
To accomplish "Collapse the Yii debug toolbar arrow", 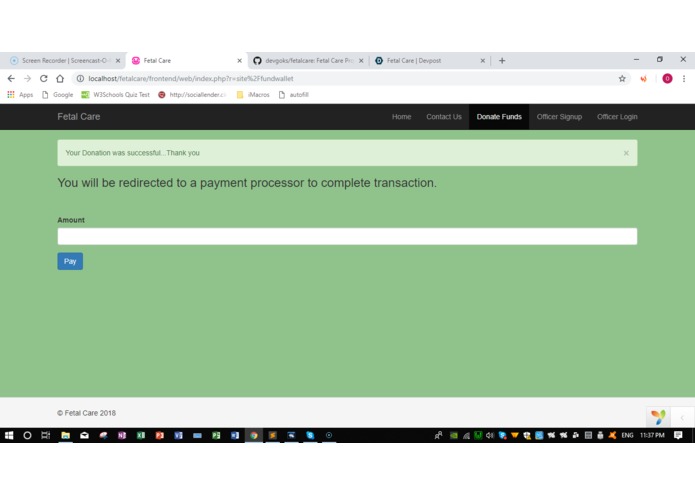I will pyautogui.click(x=682, y=417).
